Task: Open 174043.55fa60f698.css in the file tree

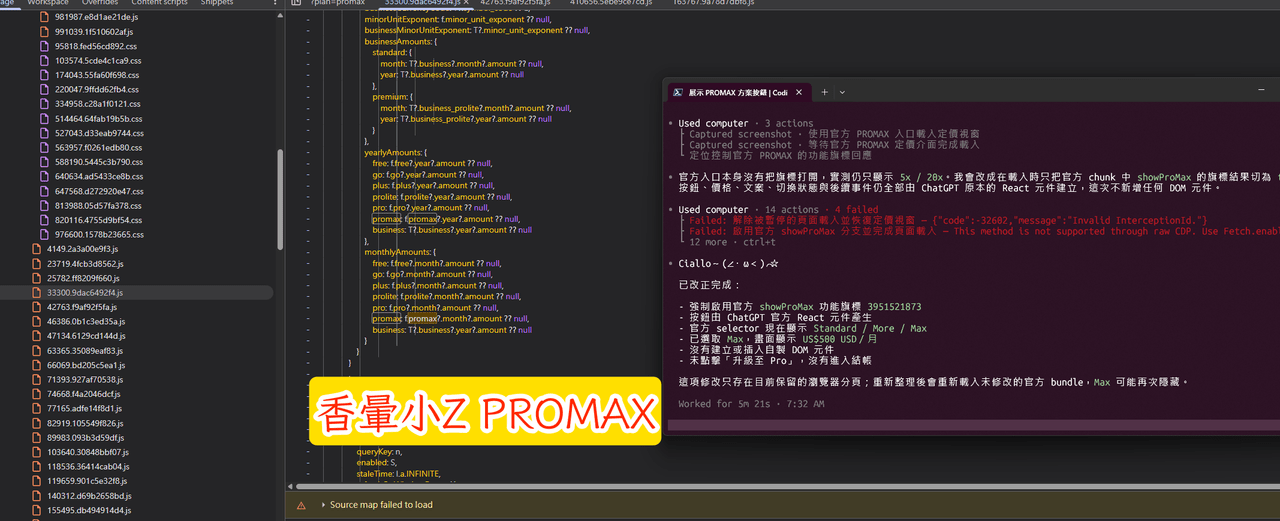Action: (x=98, y=75)
